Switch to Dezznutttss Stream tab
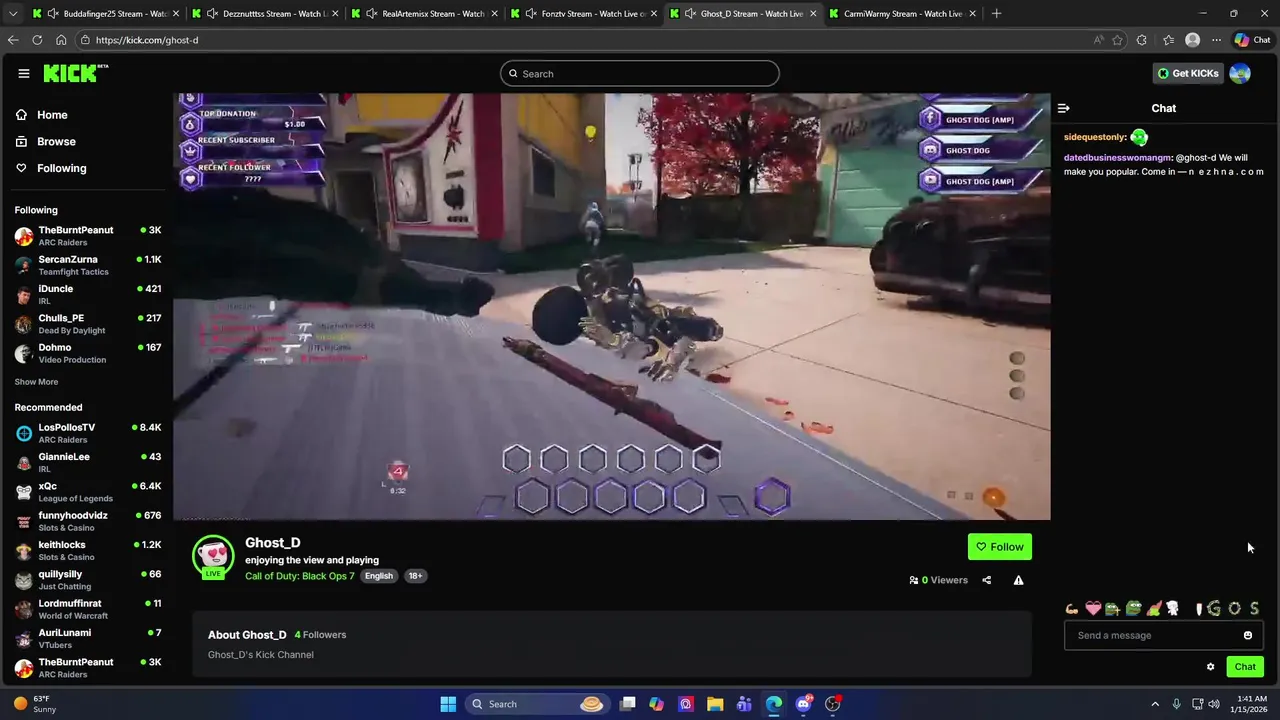Viewport: 1280px width, 720px height. pos(263,14)
